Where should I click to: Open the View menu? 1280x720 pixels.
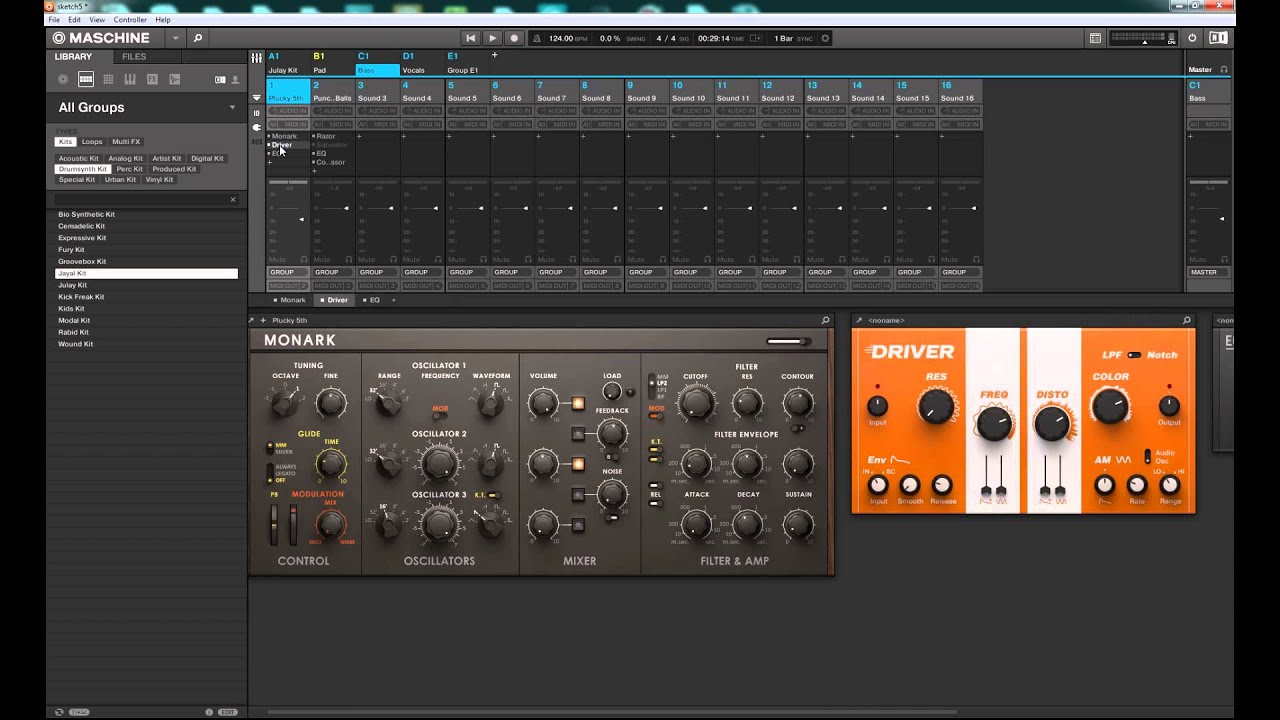[97, 19]
